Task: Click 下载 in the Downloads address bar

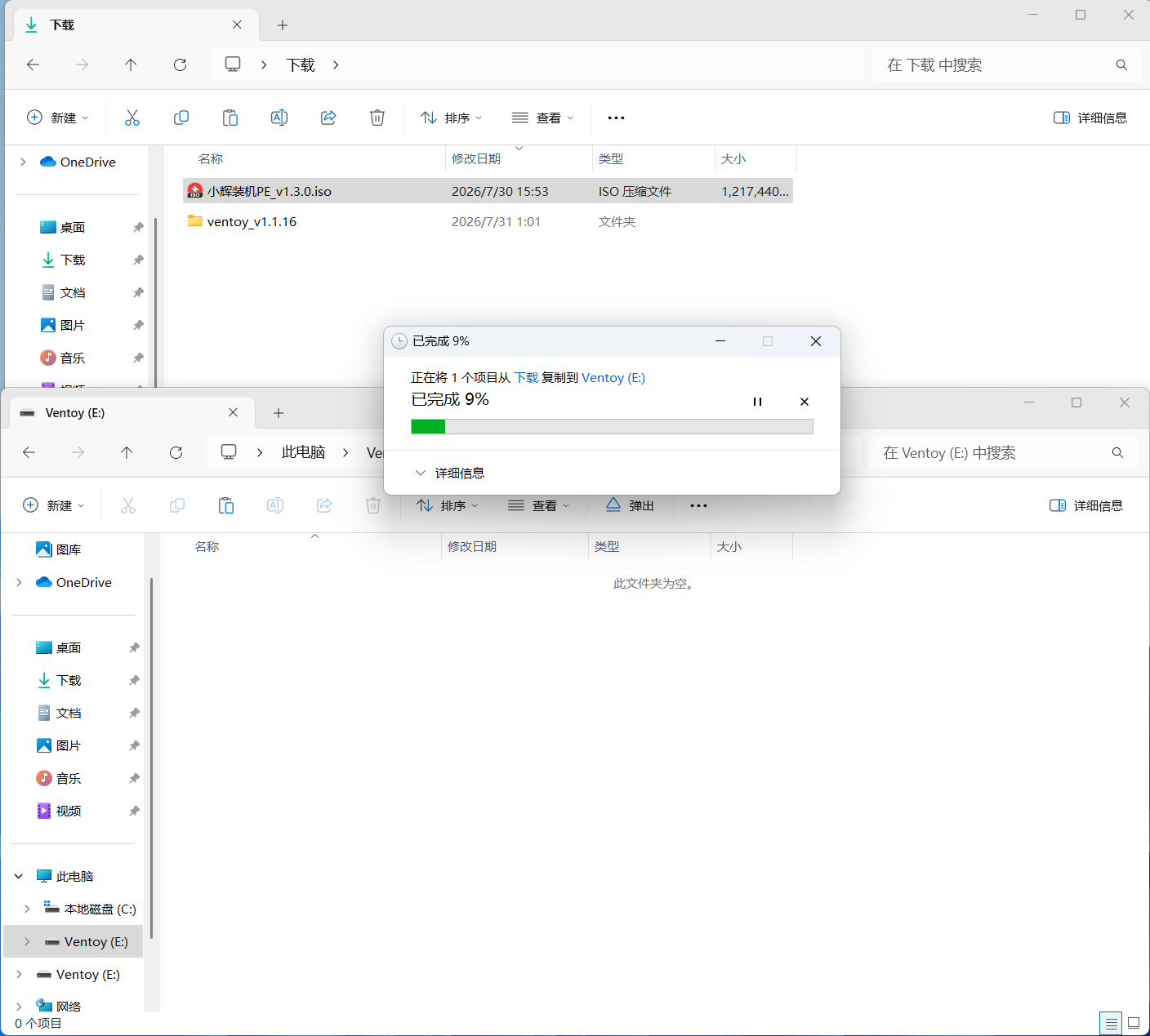Action: [x=301, y=64]
